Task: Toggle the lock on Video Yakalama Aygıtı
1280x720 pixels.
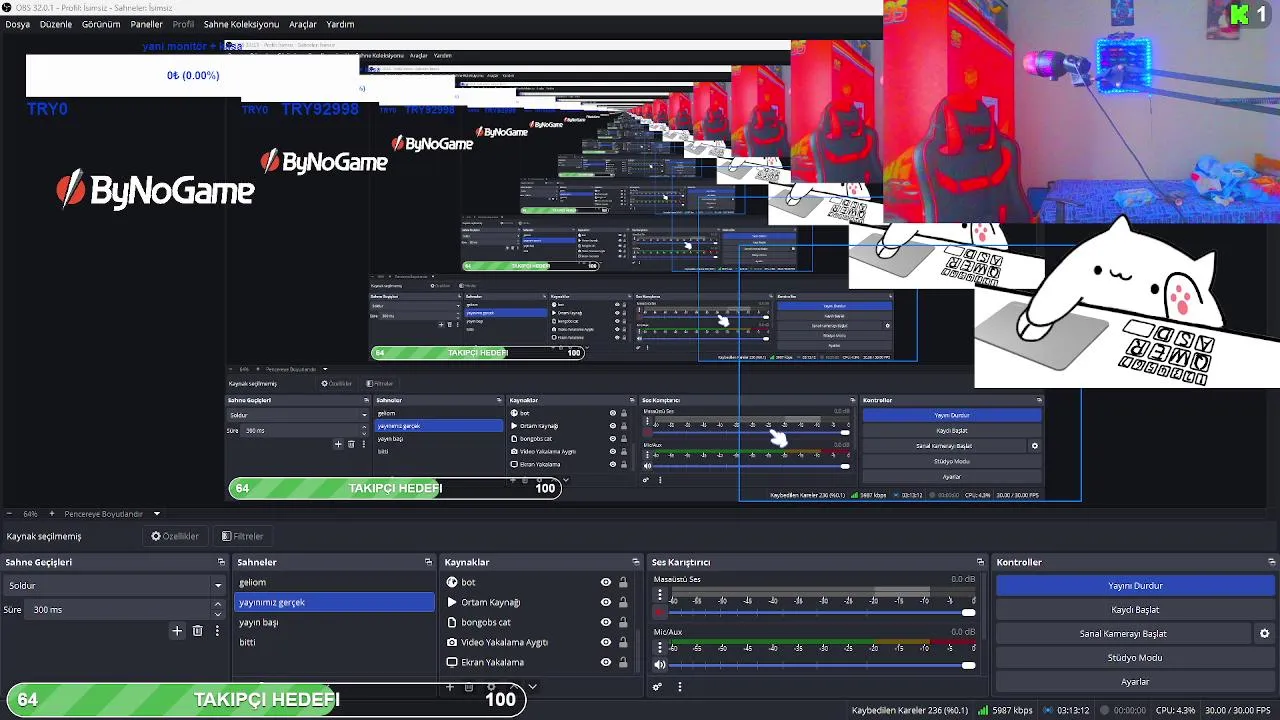Action: point(623,642)
